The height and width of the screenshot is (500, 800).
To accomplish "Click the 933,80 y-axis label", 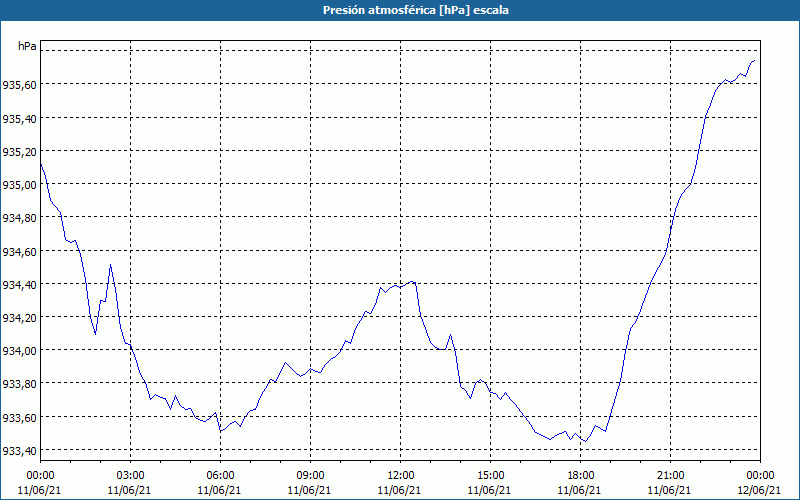I will pos(19,384).
